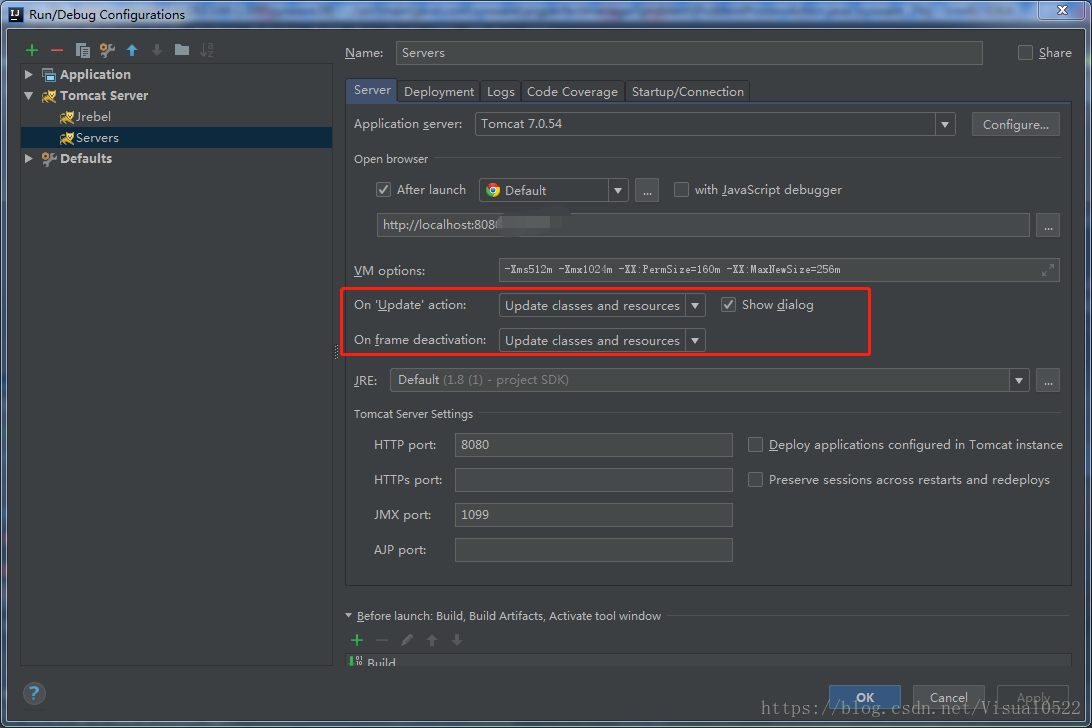Expand the Application tree node
The width and height of the screenshot is (1092, 728).
[x=29, y=75]
